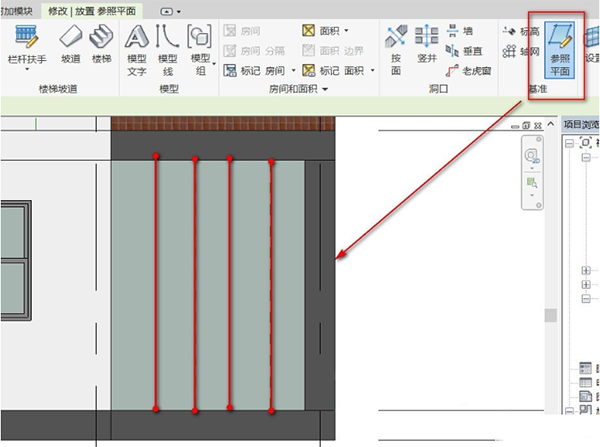Screen dimensions: 600x447
Task: Open the 模型组 dropdown arrow
Action: coord(214,64)
